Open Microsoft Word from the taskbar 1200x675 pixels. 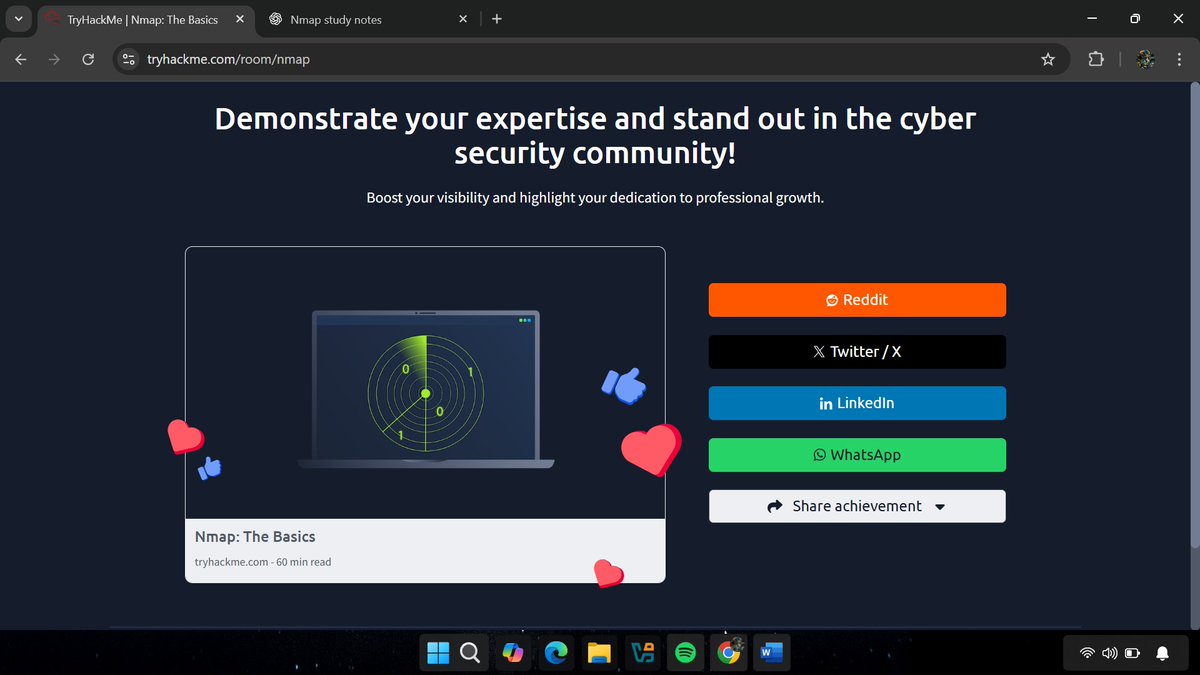pyautogui.click(x=771, y=653)
